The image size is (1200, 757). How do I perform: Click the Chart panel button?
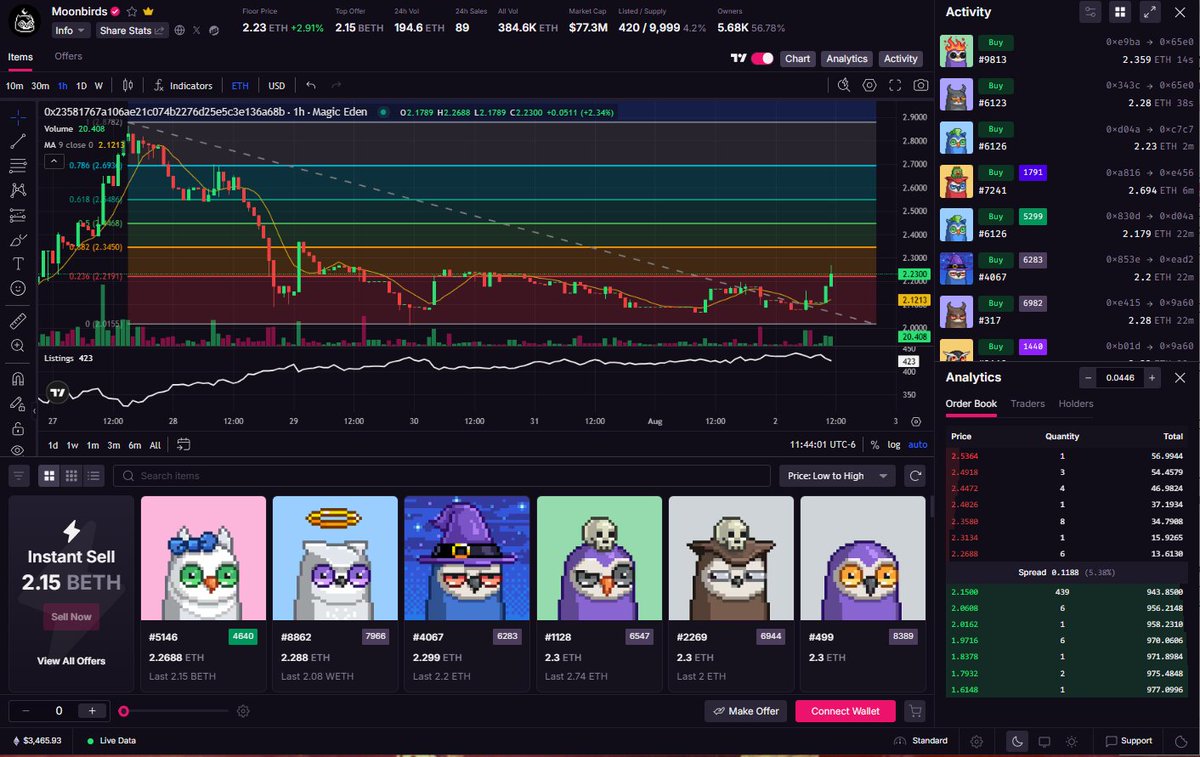click(x=797, y=59)
